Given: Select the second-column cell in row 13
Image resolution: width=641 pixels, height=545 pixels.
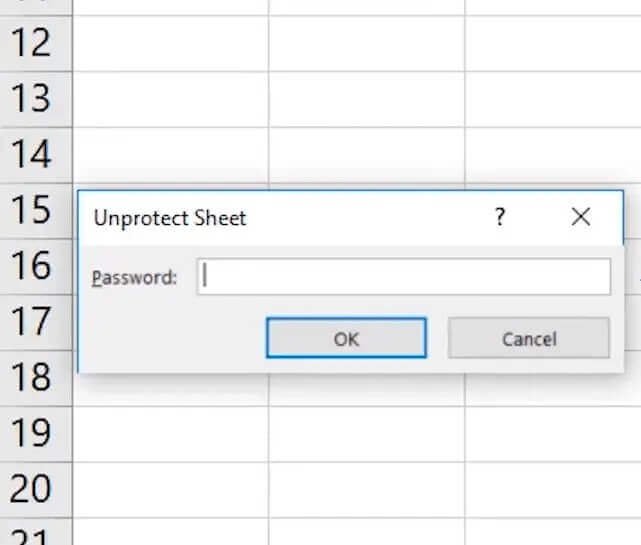Looking at the screenshot, I should pos(367,99).
